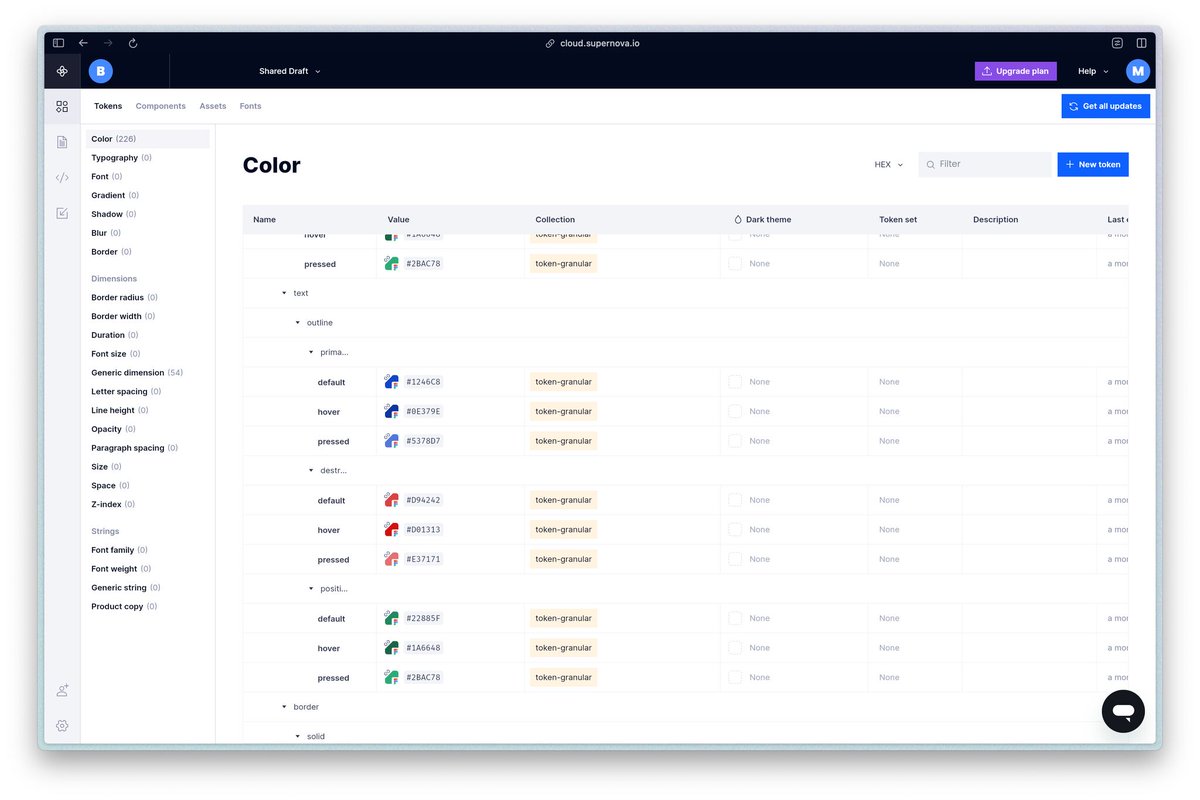This screenshot has height=800, width=1200.
Task: Collapse the outline token group
Action: point(297,323)
